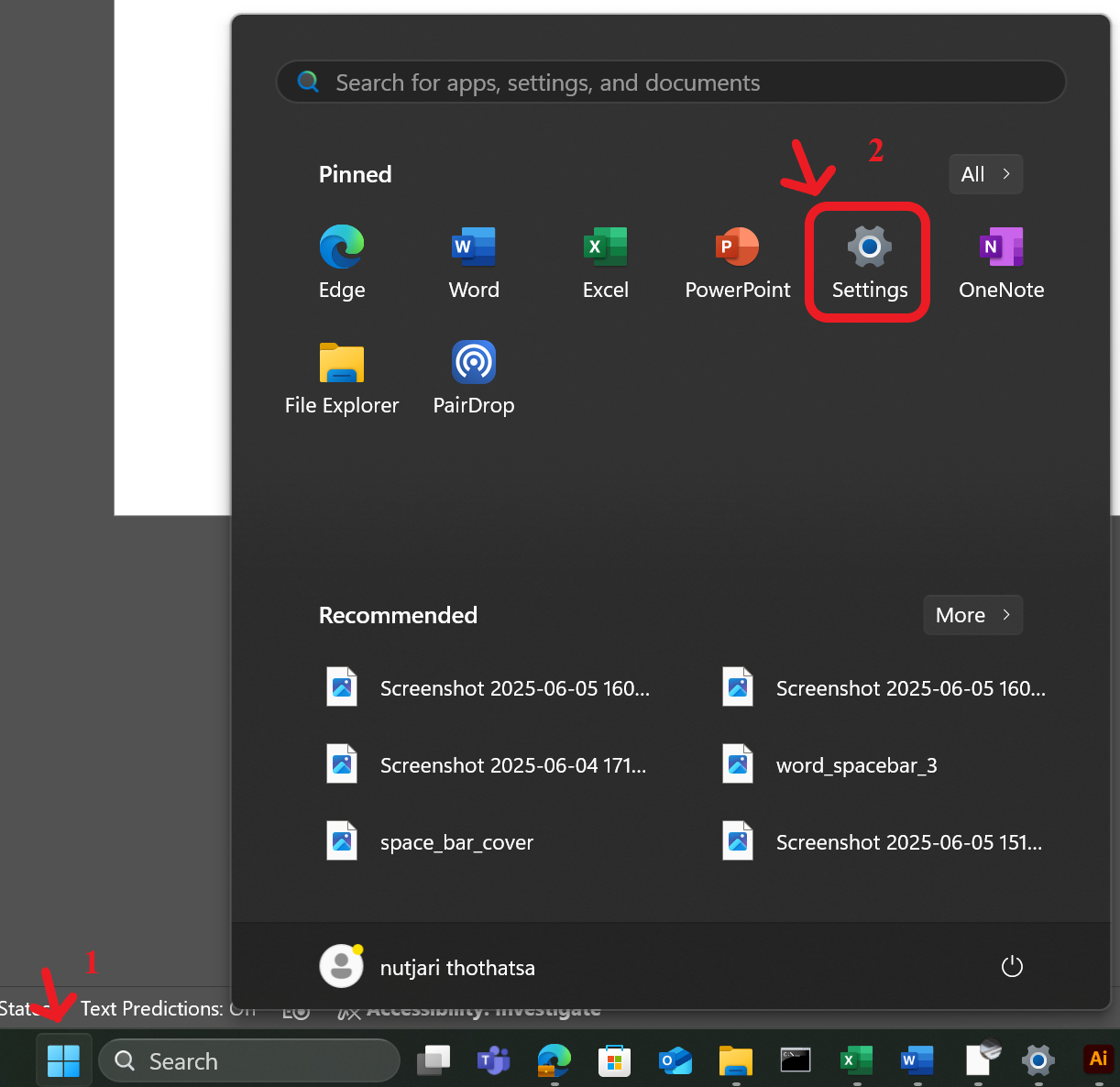Open PowerPoint from the Pinned section
Viewport: 1120px width, 1087px height.
tap(737, 262)
